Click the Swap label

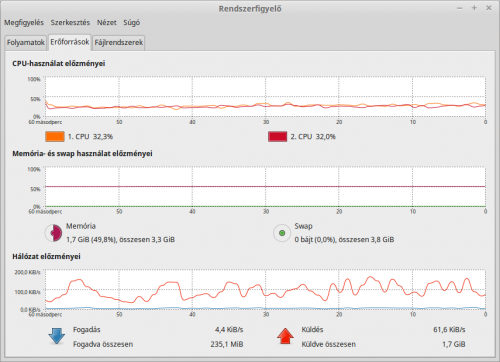tap(303, 226)
